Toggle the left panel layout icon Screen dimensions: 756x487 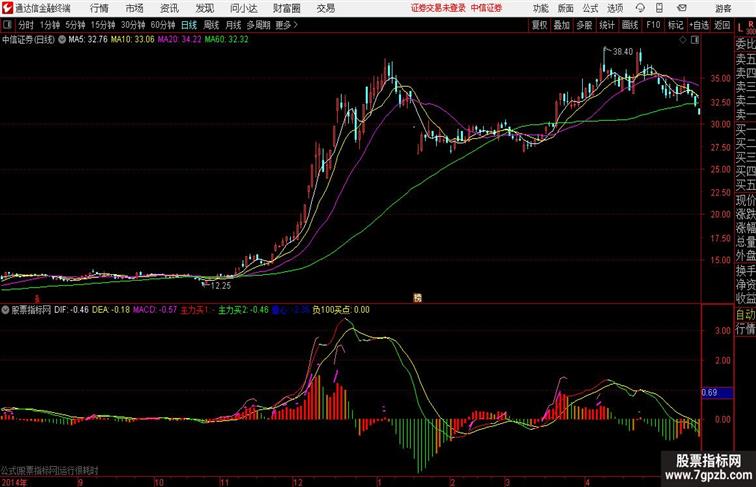tap(7, 25)
